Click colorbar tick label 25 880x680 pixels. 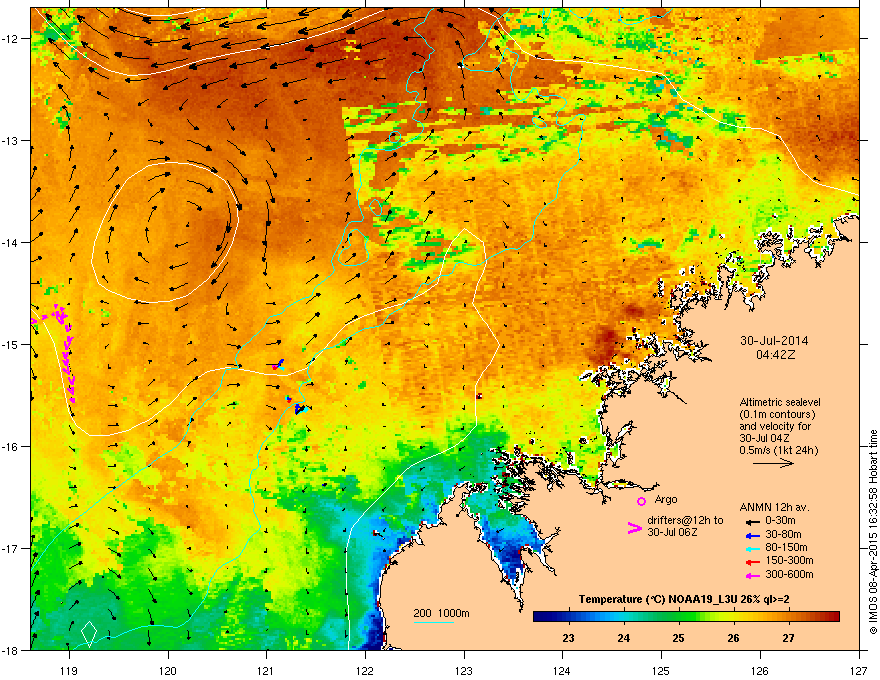pyautogui.click(x=679, y=638)
